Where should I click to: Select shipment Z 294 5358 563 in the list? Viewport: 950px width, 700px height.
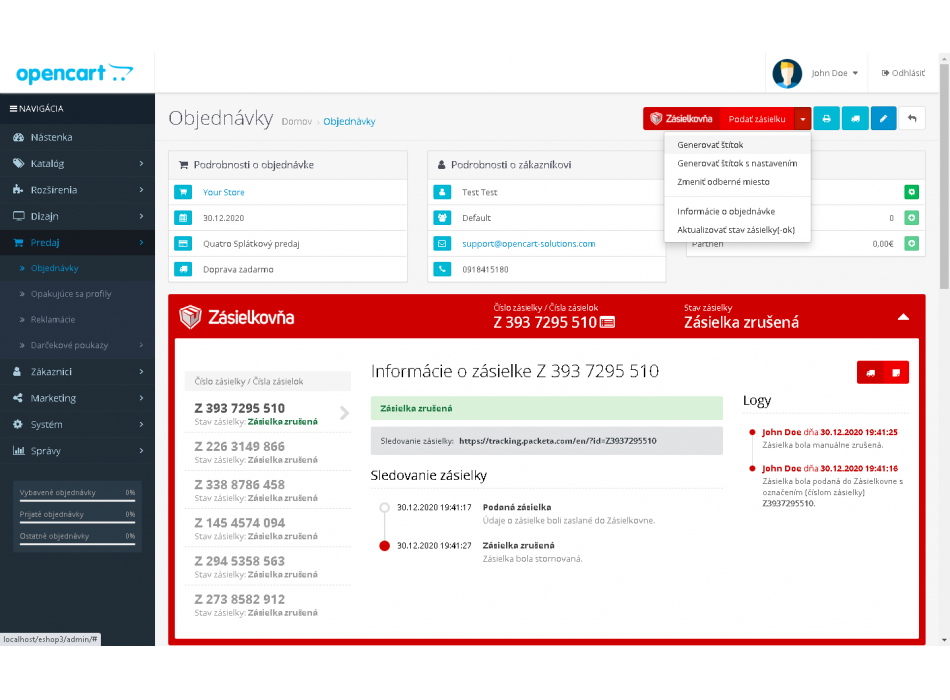tap(268, 567)
